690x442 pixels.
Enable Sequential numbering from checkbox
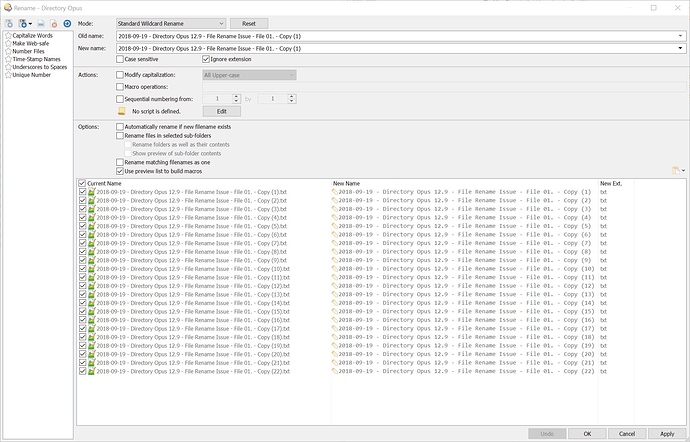pos(120,99)
